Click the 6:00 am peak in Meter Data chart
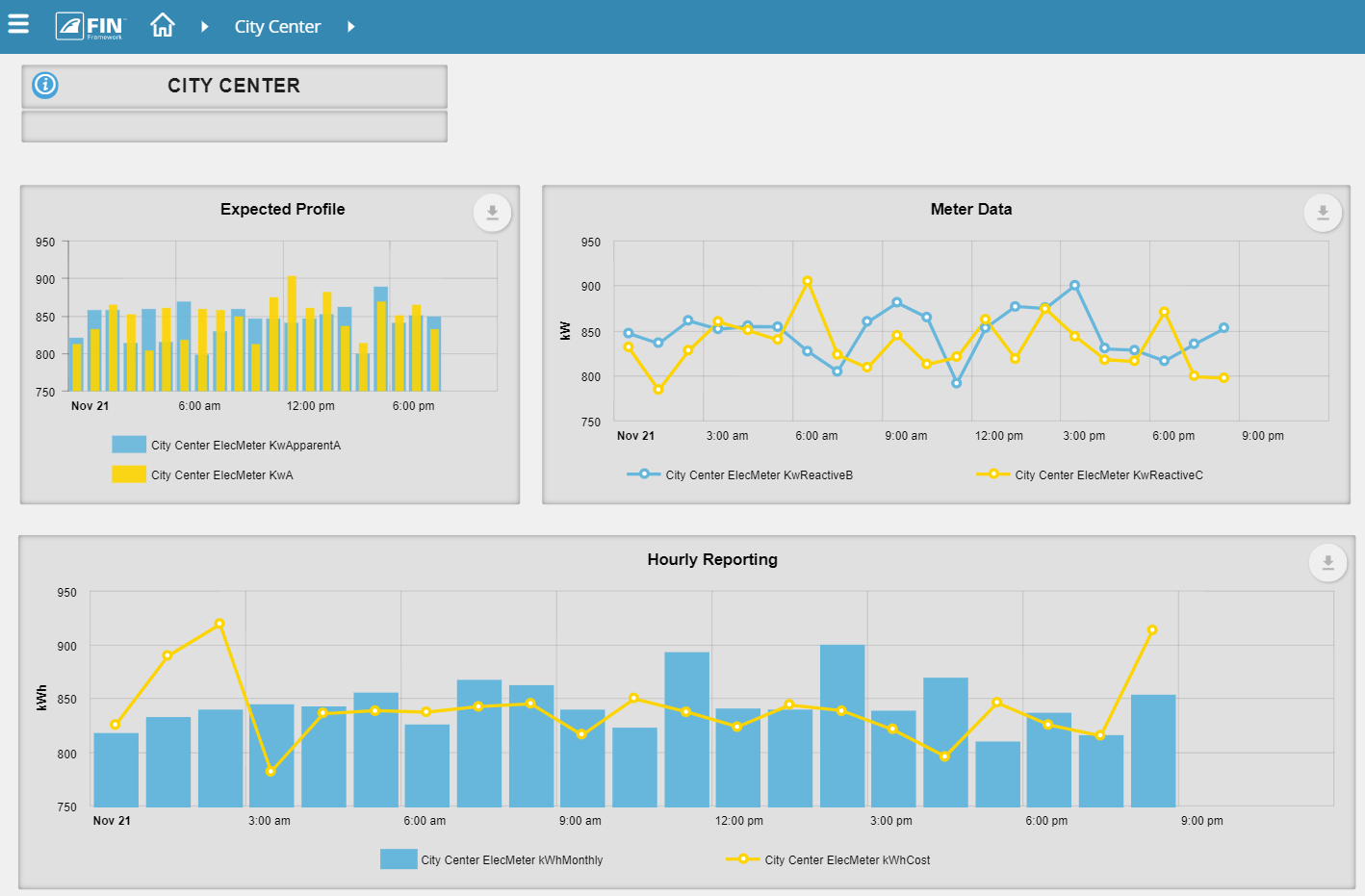 806,280
